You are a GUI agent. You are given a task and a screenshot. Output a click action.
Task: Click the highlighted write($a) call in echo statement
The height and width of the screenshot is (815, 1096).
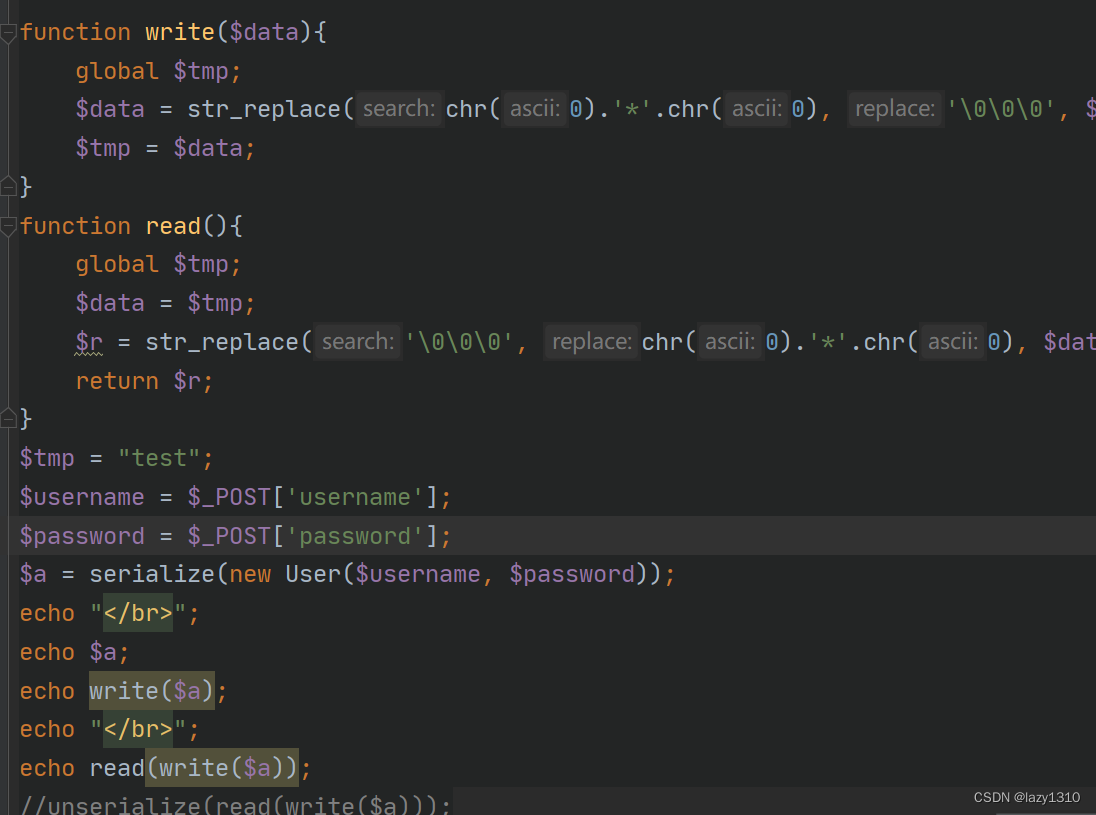coord(150,690)
